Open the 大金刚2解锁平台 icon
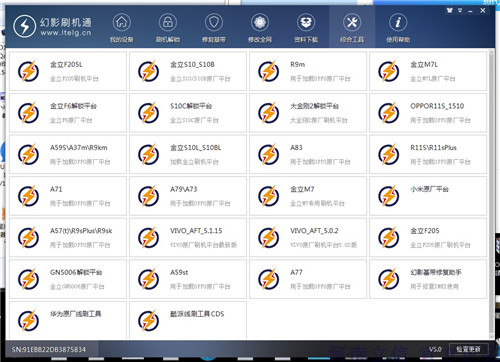Image resolution: width=500 pixels, height=362 pixels. 268,113
